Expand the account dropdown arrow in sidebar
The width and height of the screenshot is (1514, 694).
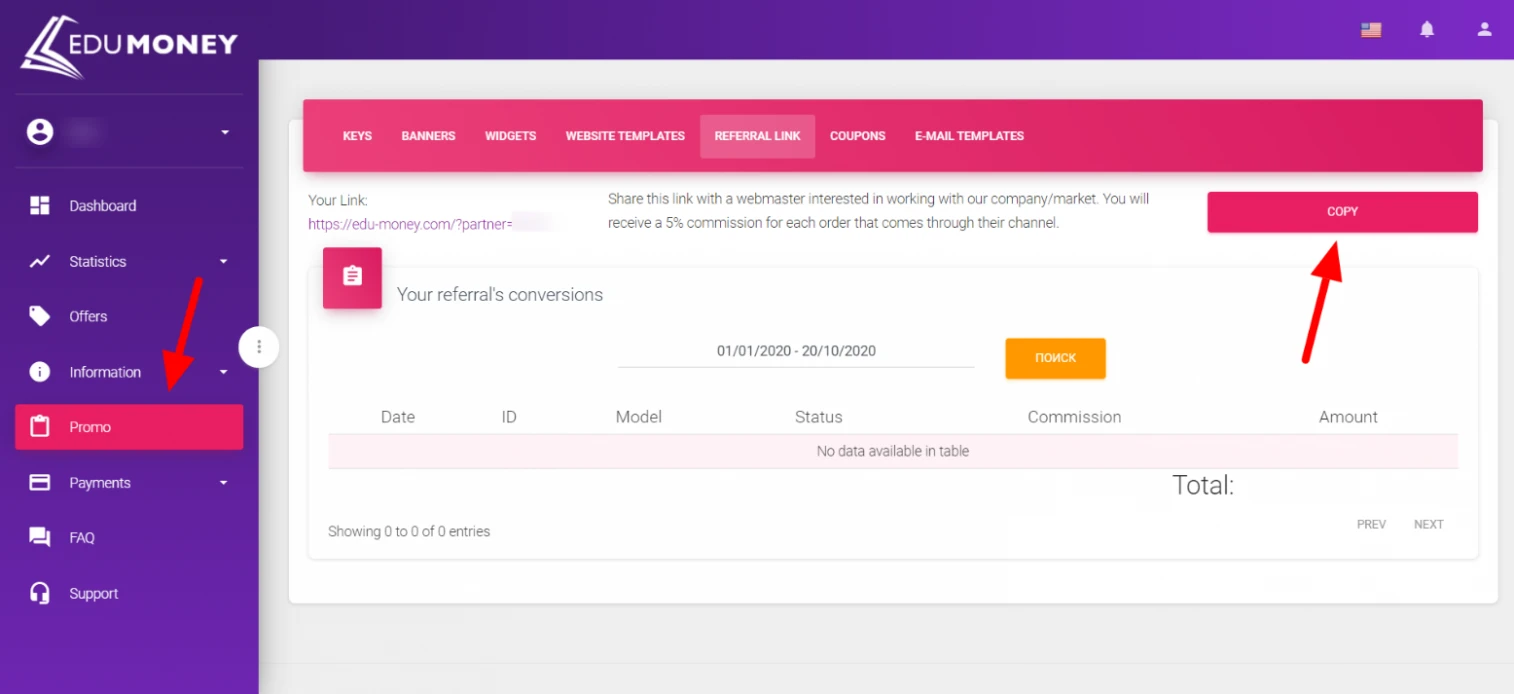tap(225, 132)
